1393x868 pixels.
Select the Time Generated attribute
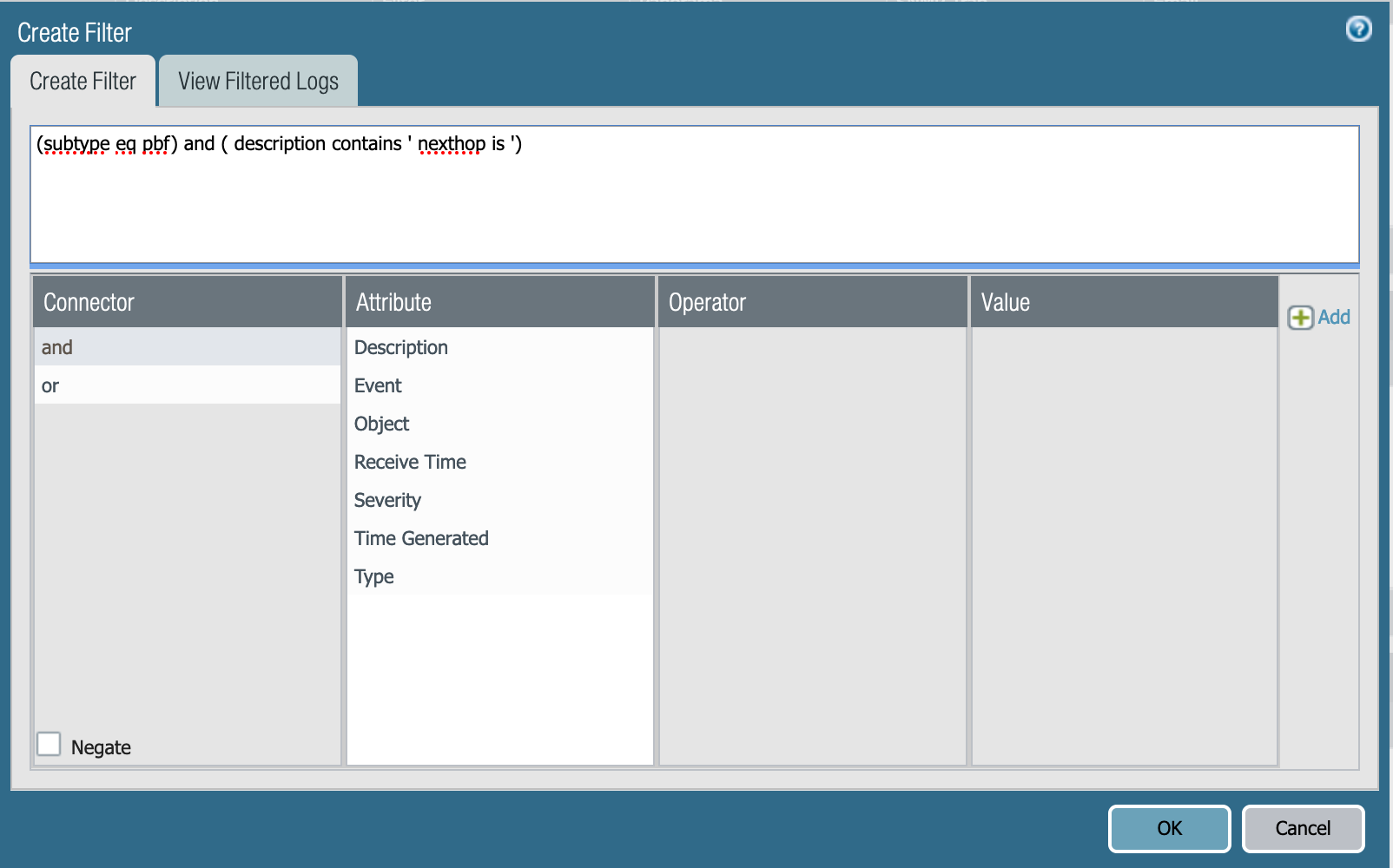(421, 538)
